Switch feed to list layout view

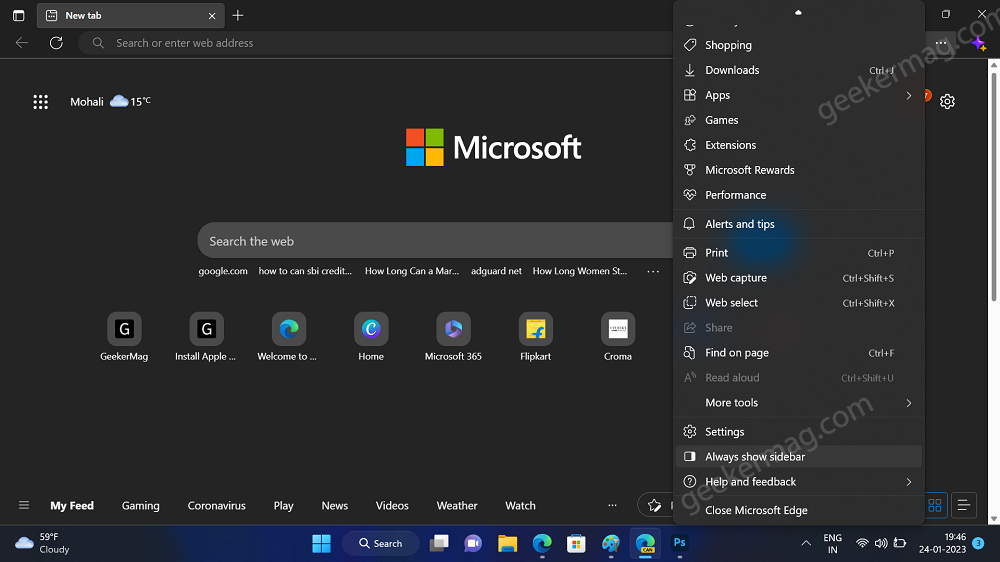(x=964, y=505)
